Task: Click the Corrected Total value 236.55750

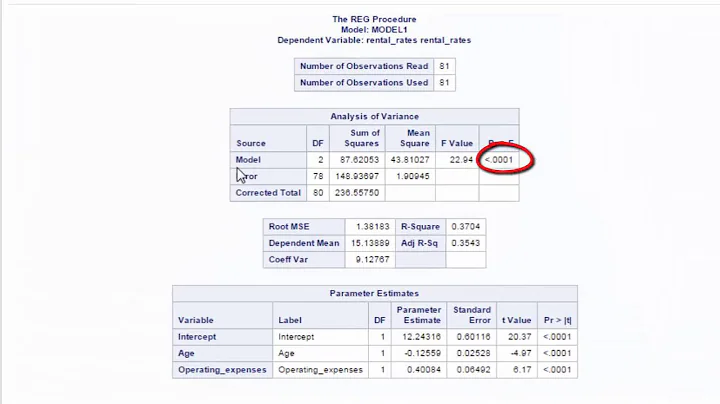Action: (357, 193)
